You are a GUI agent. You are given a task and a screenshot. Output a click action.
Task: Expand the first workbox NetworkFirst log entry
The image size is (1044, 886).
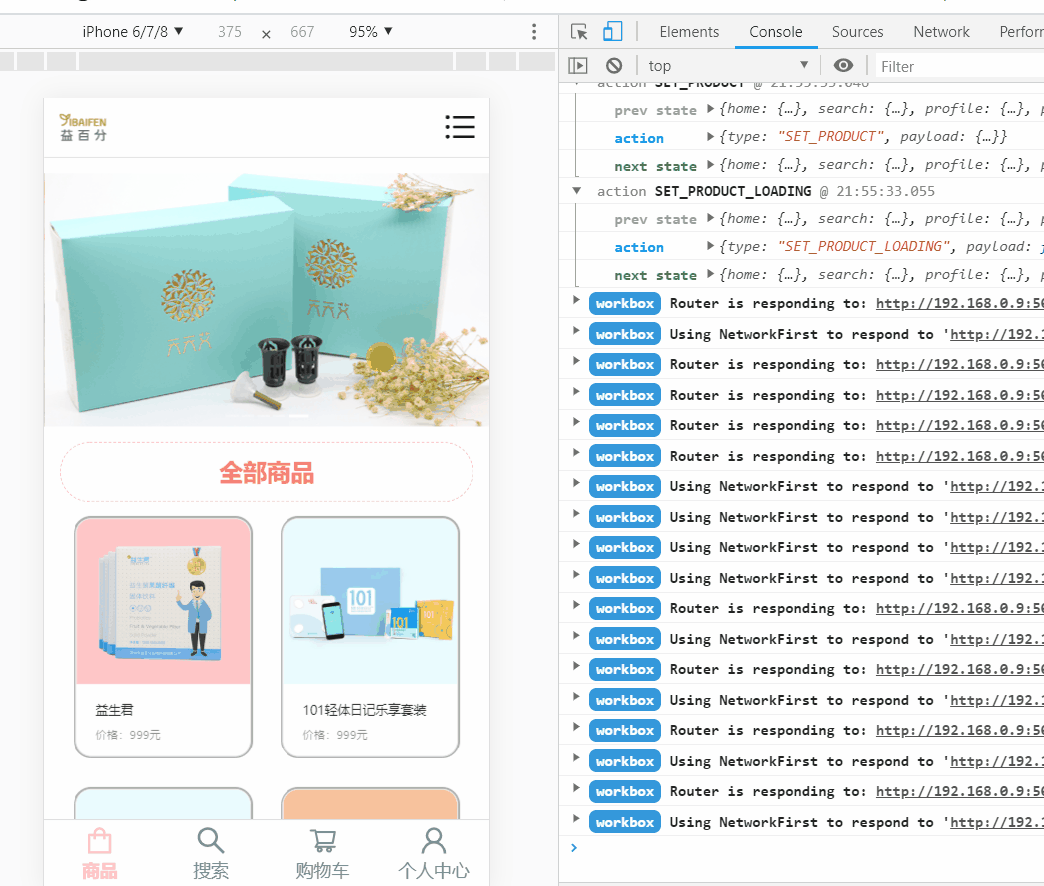pos(577,331)
